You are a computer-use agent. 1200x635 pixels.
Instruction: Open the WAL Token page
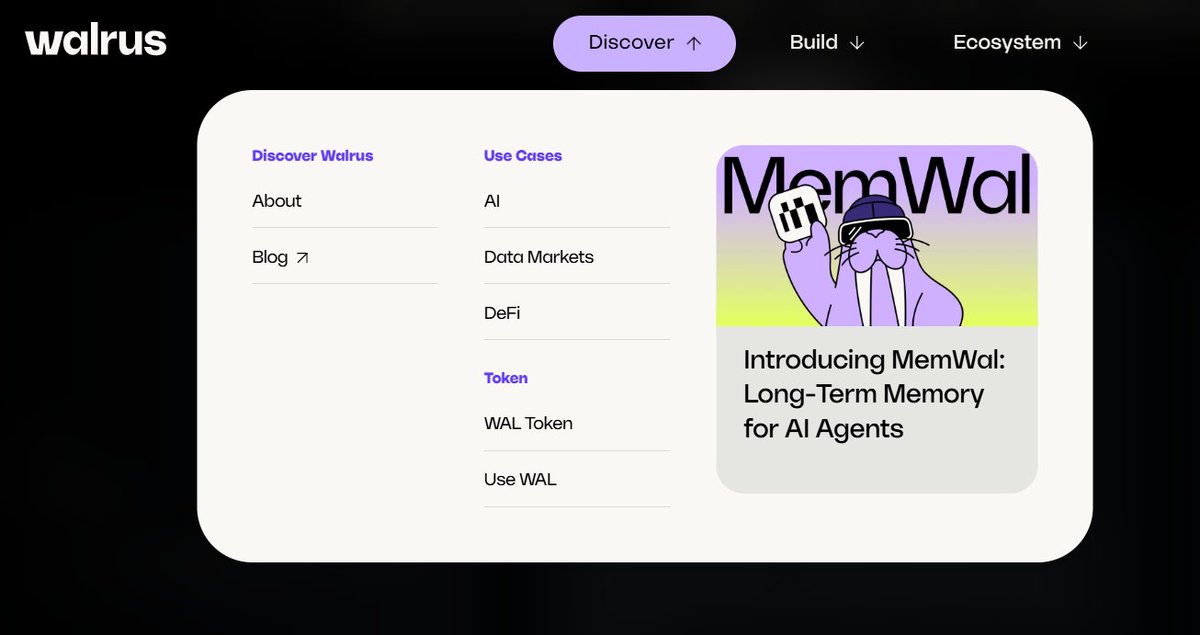click(x=528, y=423)
